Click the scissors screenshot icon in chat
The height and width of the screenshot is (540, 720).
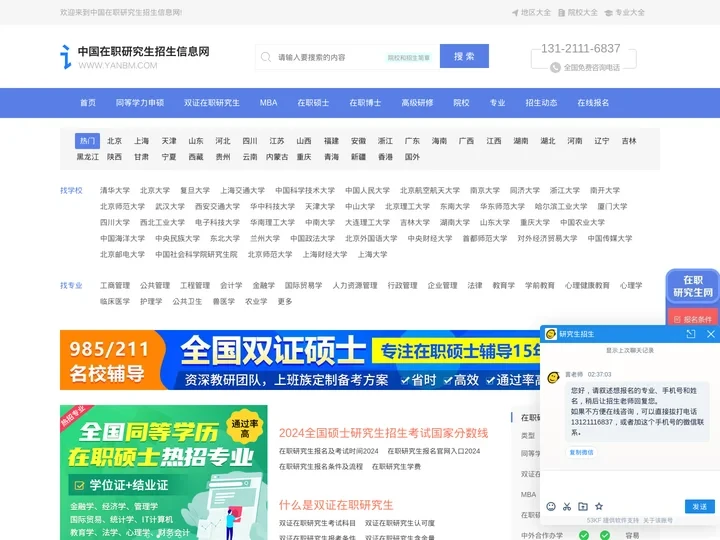click(x=567, y=506)
